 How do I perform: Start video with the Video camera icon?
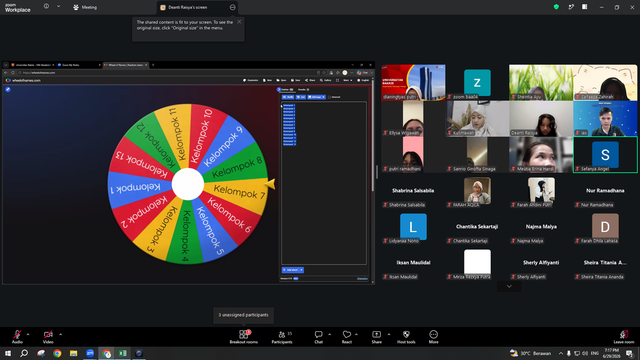(48, 335)
